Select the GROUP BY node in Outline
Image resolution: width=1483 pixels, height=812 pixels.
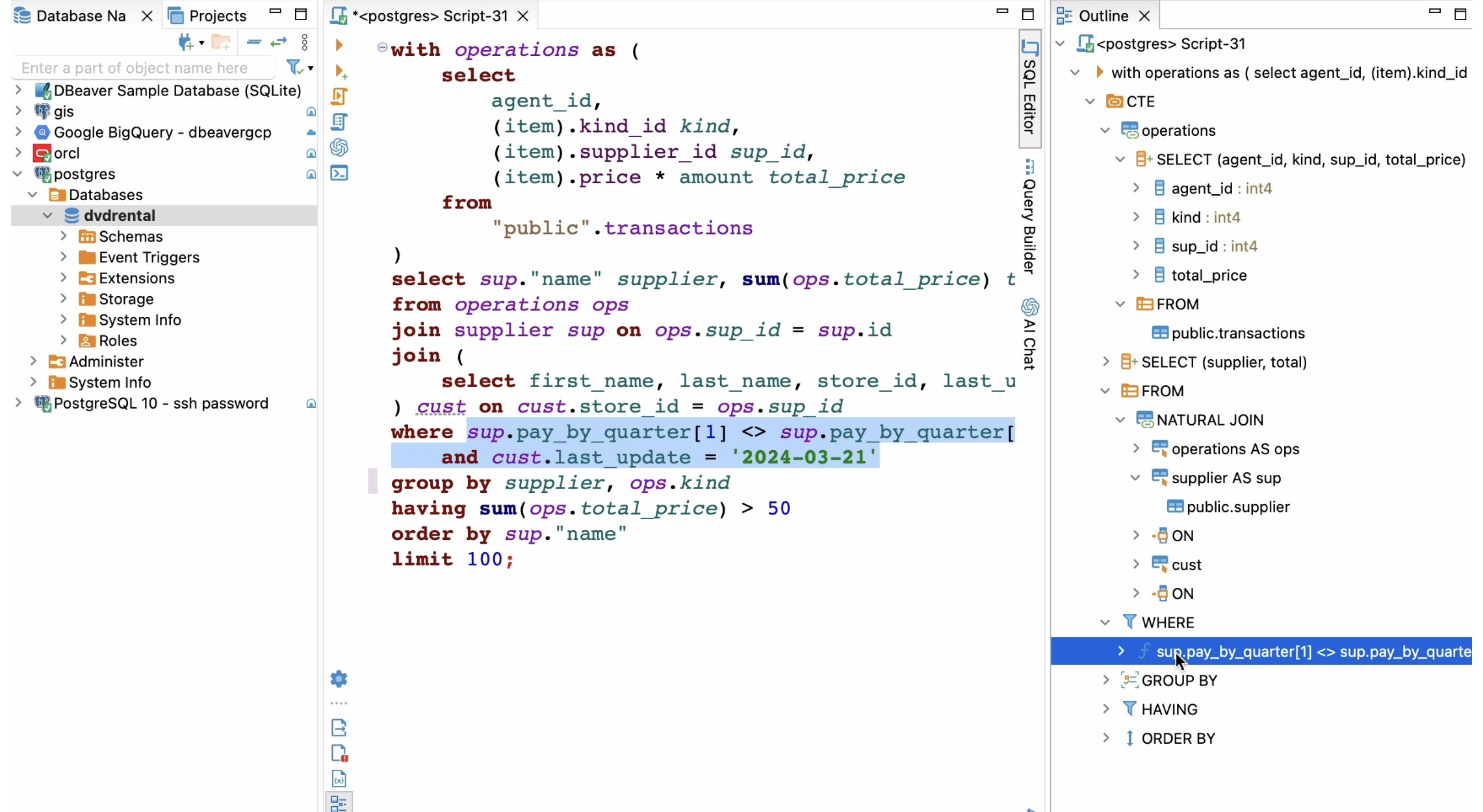coord(1180,680)
